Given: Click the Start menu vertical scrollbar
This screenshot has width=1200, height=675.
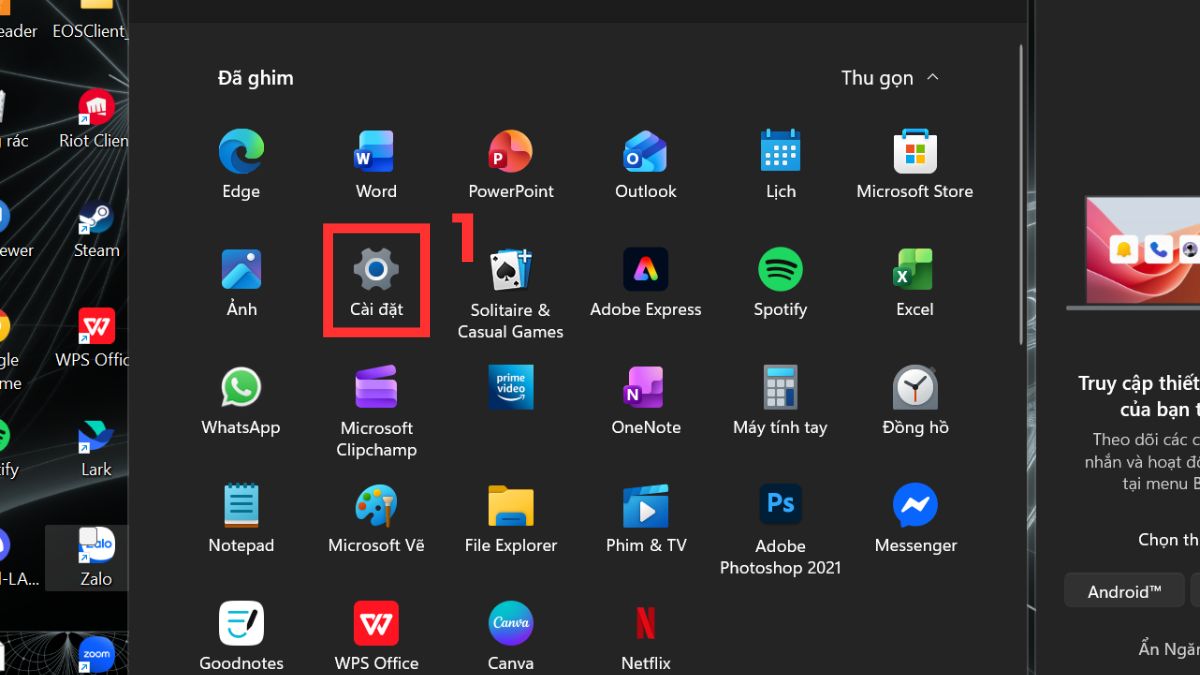Looking at the screenshot, I should (x=1021, y=195).
